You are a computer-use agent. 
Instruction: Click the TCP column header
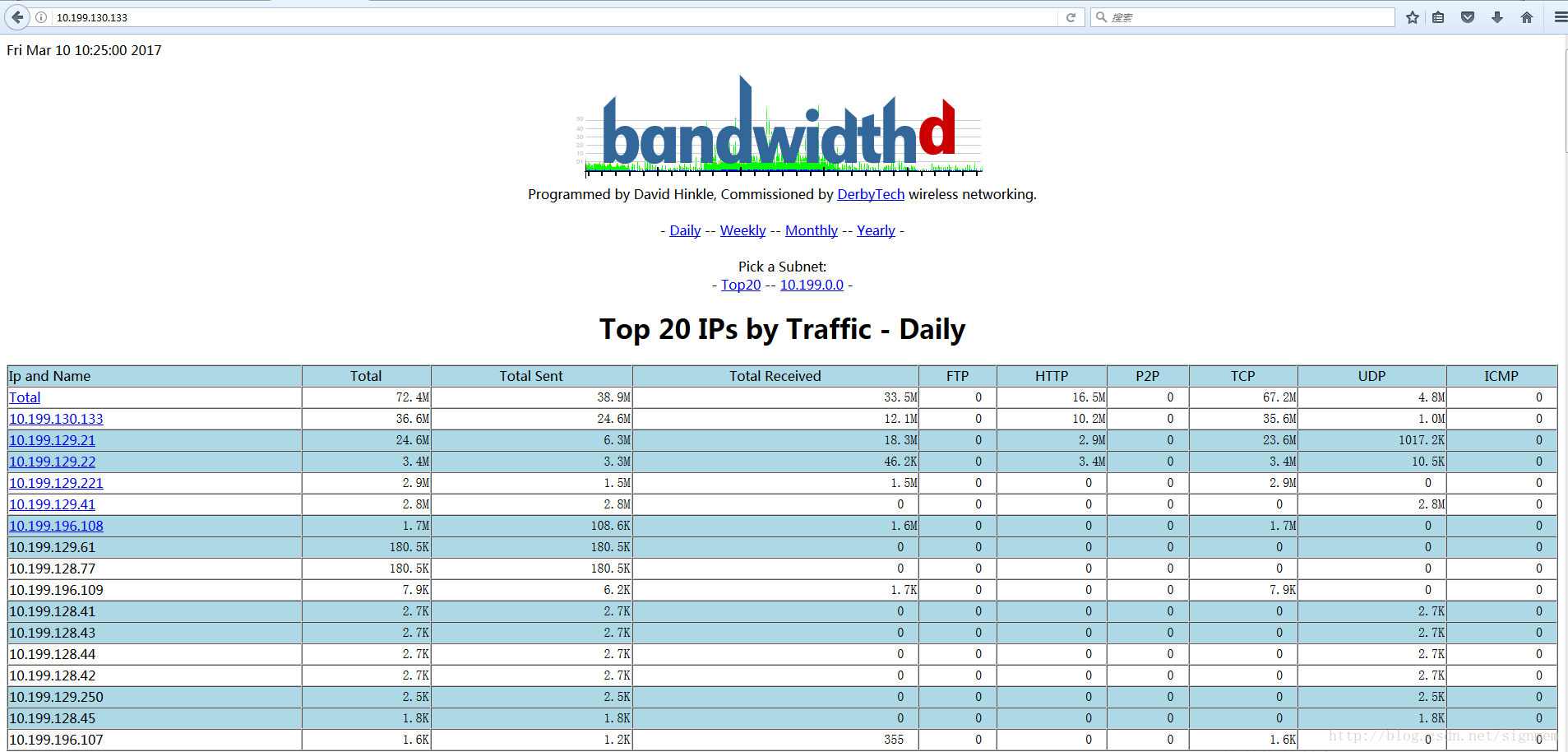(1243, 376)
